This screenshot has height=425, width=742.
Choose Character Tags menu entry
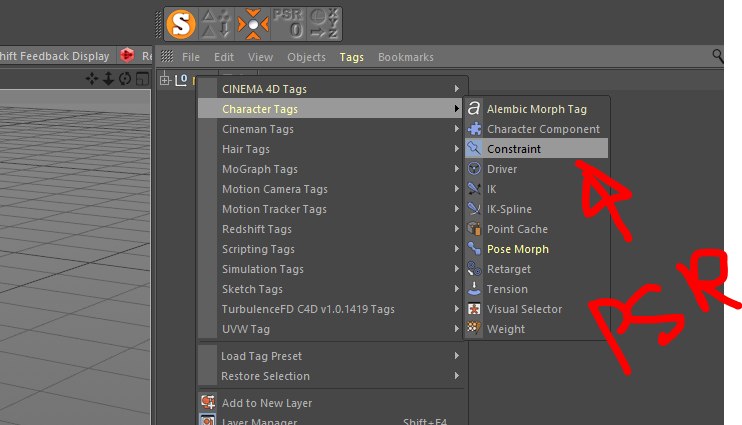[x=330, y=109]
